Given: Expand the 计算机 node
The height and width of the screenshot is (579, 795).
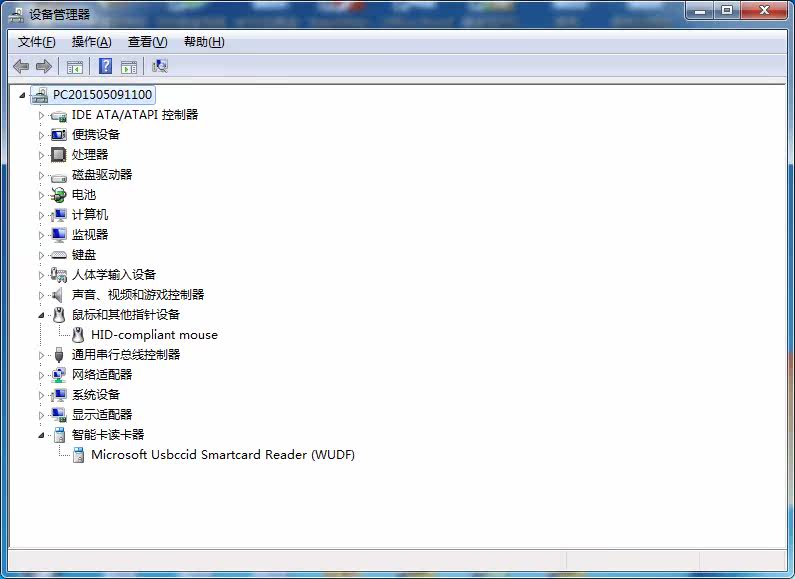Looking at the screenshot, I should coord(41,215).
